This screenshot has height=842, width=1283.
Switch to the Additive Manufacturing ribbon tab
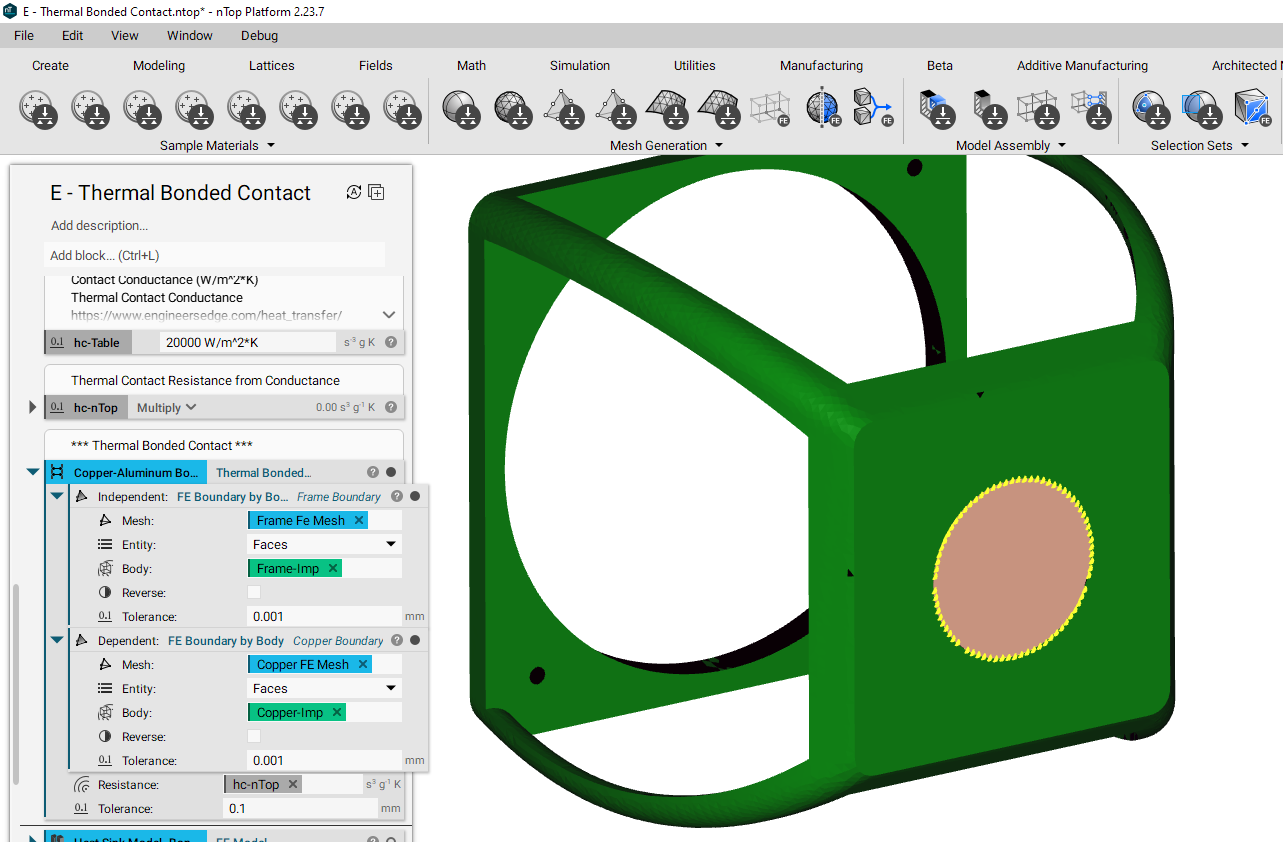1083,65
